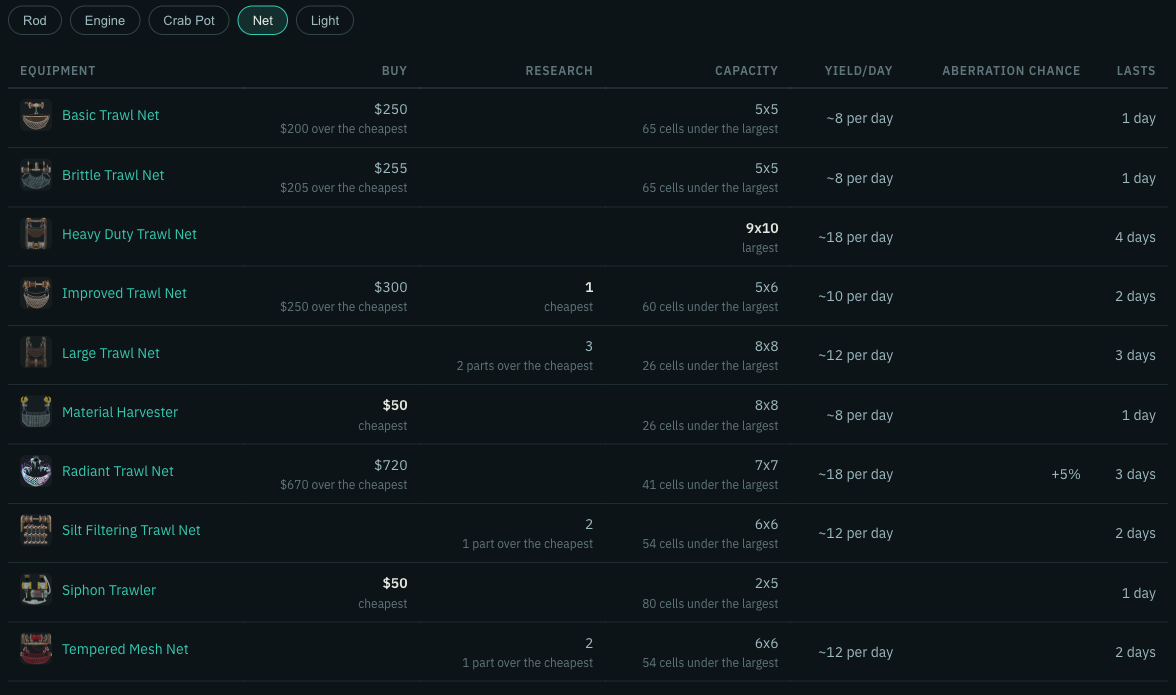1176x695 pixels.
Task: Show the Light equipment category
Action: point(325,20)
